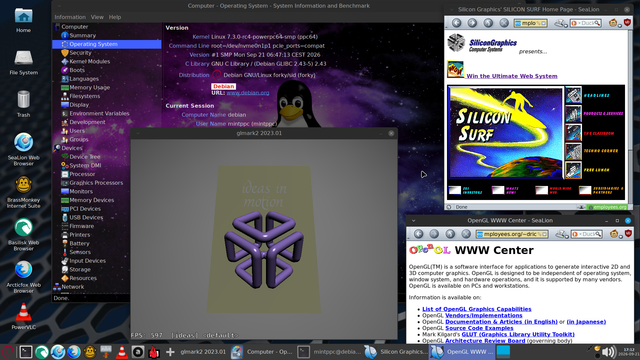The image size is (640, 360).
Task: Open the Help menu
Action: click(115, 17)
